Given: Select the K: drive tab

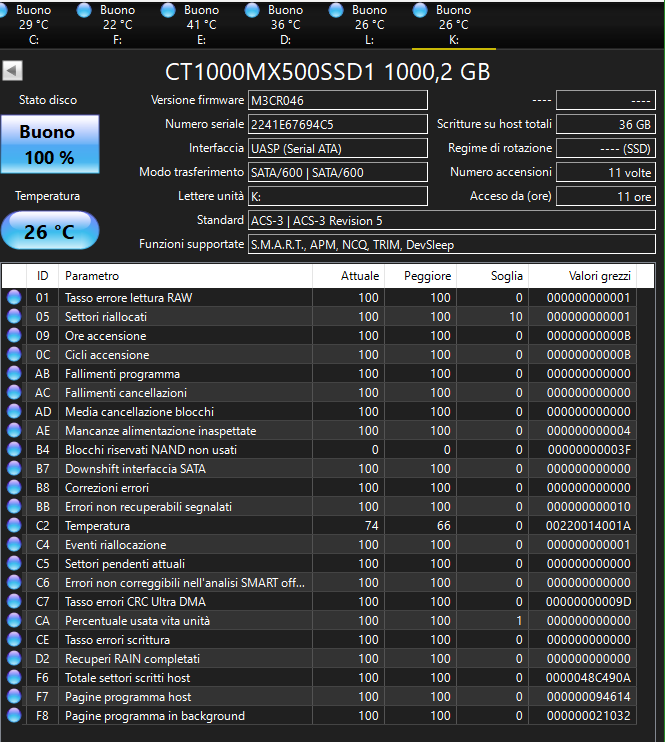Looking at the screenshot, I should click(453, 24).
